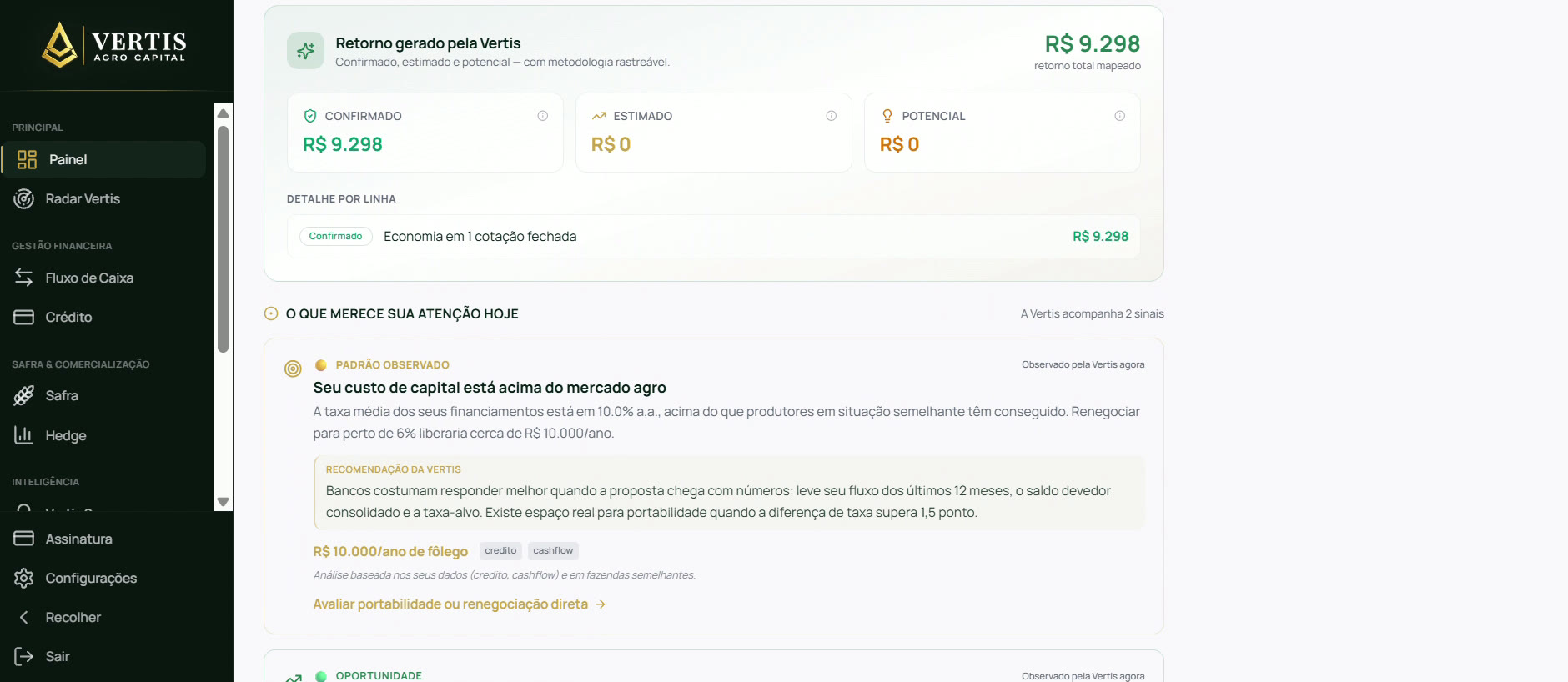Click the Estimado trending arrow icon

[599, 116]
